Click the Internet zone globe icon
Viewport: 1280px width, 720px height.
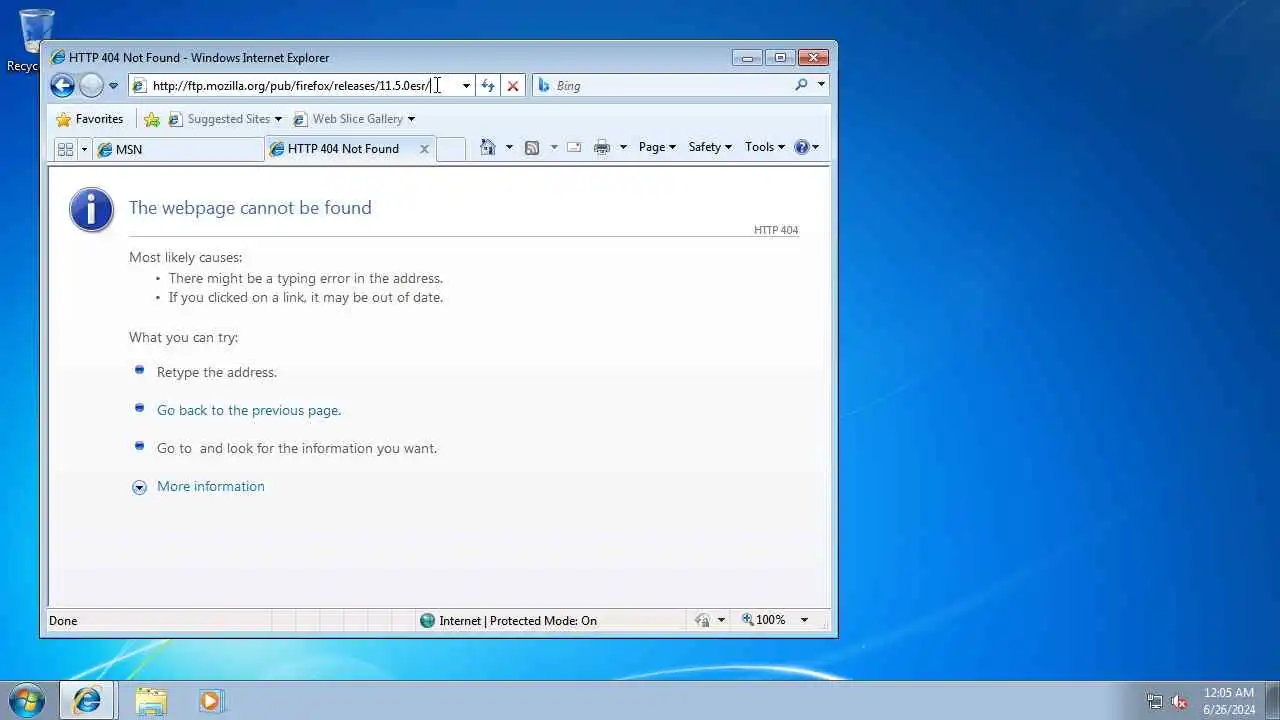[428, 620]
